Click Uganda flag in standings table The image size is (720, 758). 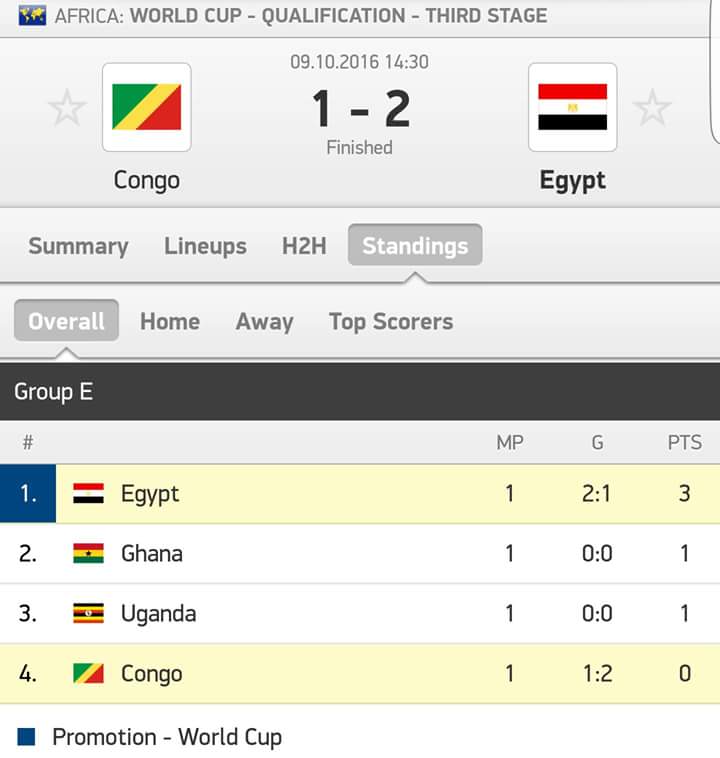(x=88, y=613)
